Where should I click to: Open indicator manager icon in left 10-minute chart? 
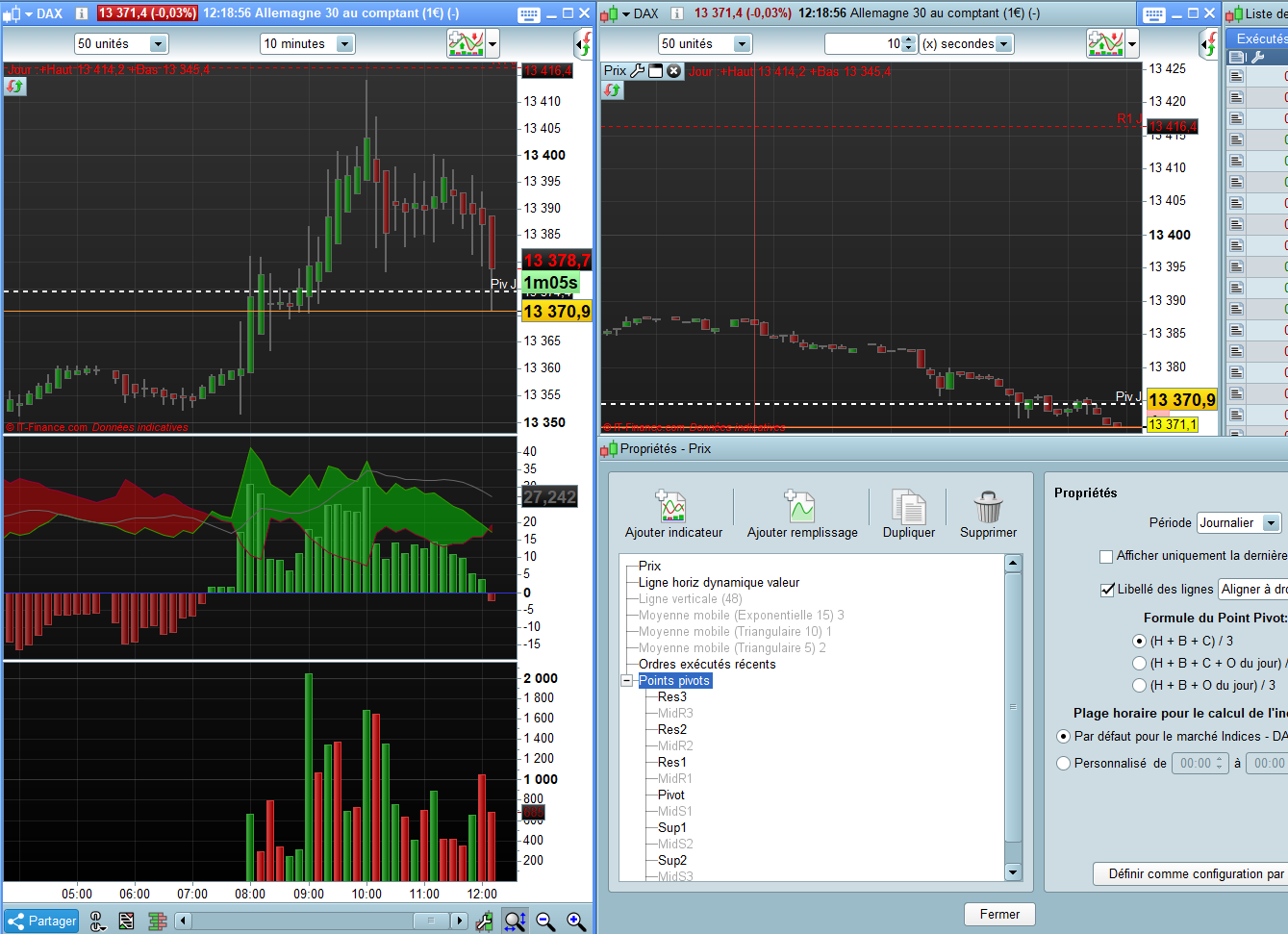pos(466,43)
